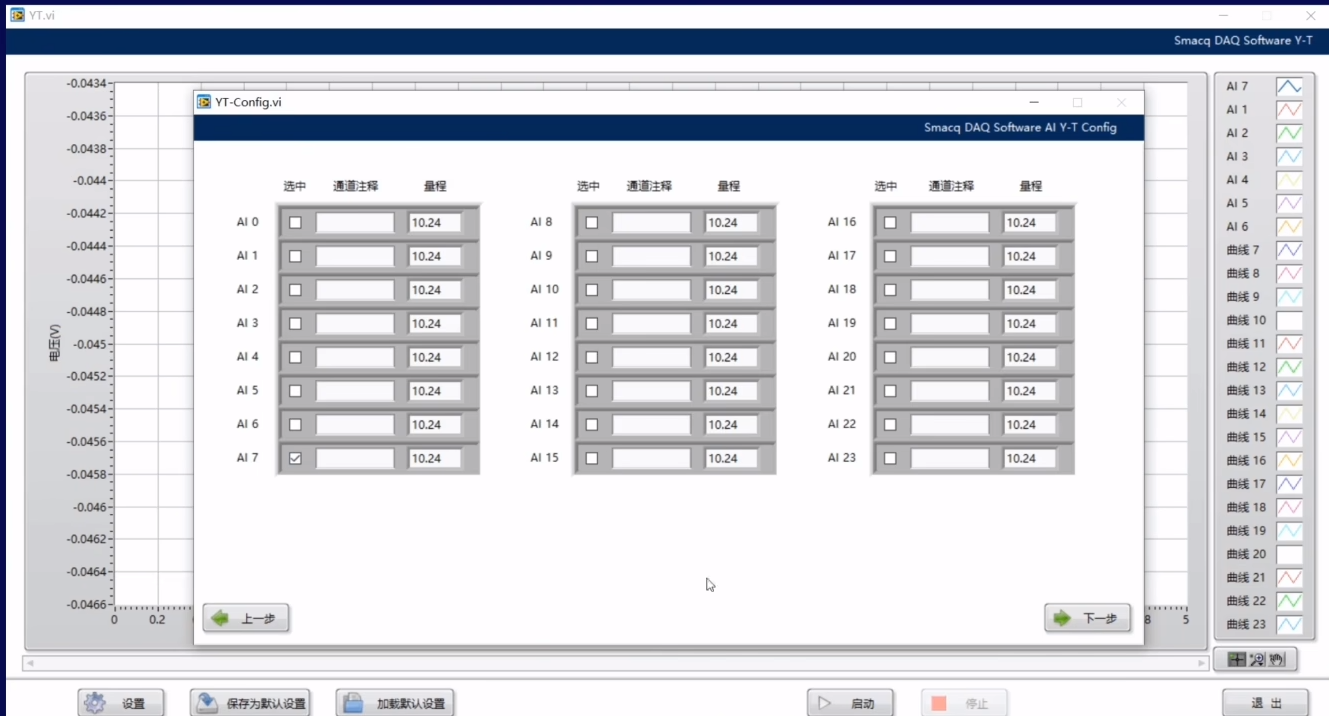The width and height of the screenshot is (1329, 716).
Task: Click the green left arrow 上一步 button
Action: [246, 619]
